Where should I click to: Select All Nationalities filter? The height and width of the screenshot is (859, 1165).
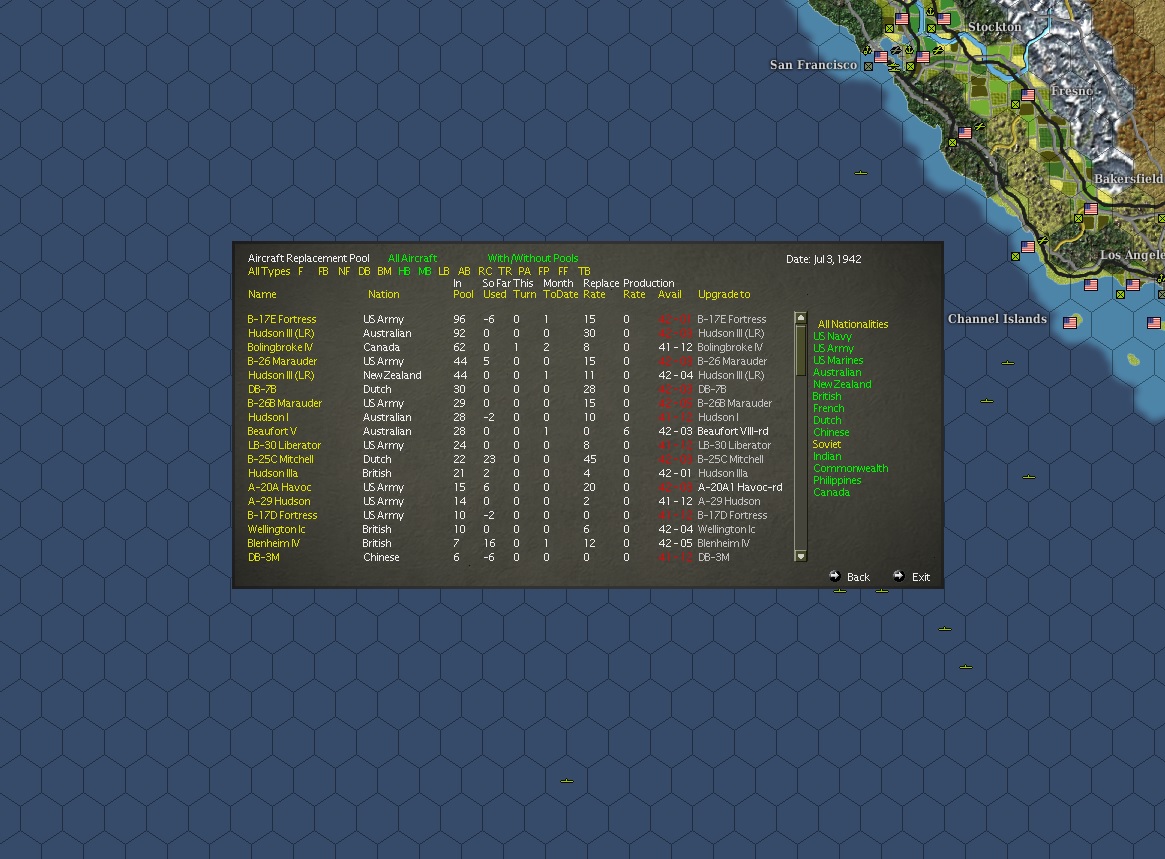click(x=853, y=324)
